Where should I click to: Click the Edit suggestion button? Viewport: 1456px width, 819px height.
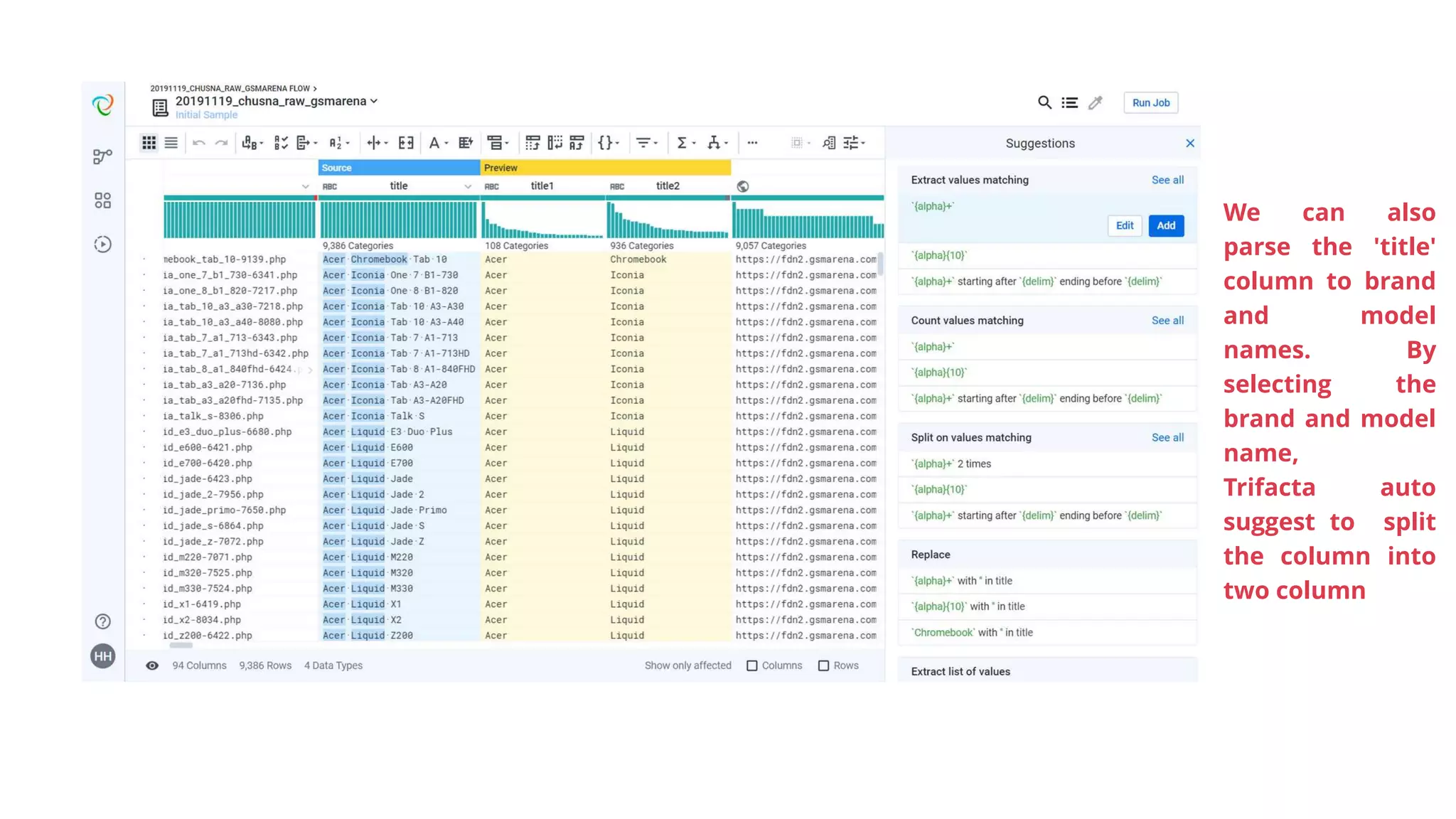pyautogui.click(x=1125, y=225)
